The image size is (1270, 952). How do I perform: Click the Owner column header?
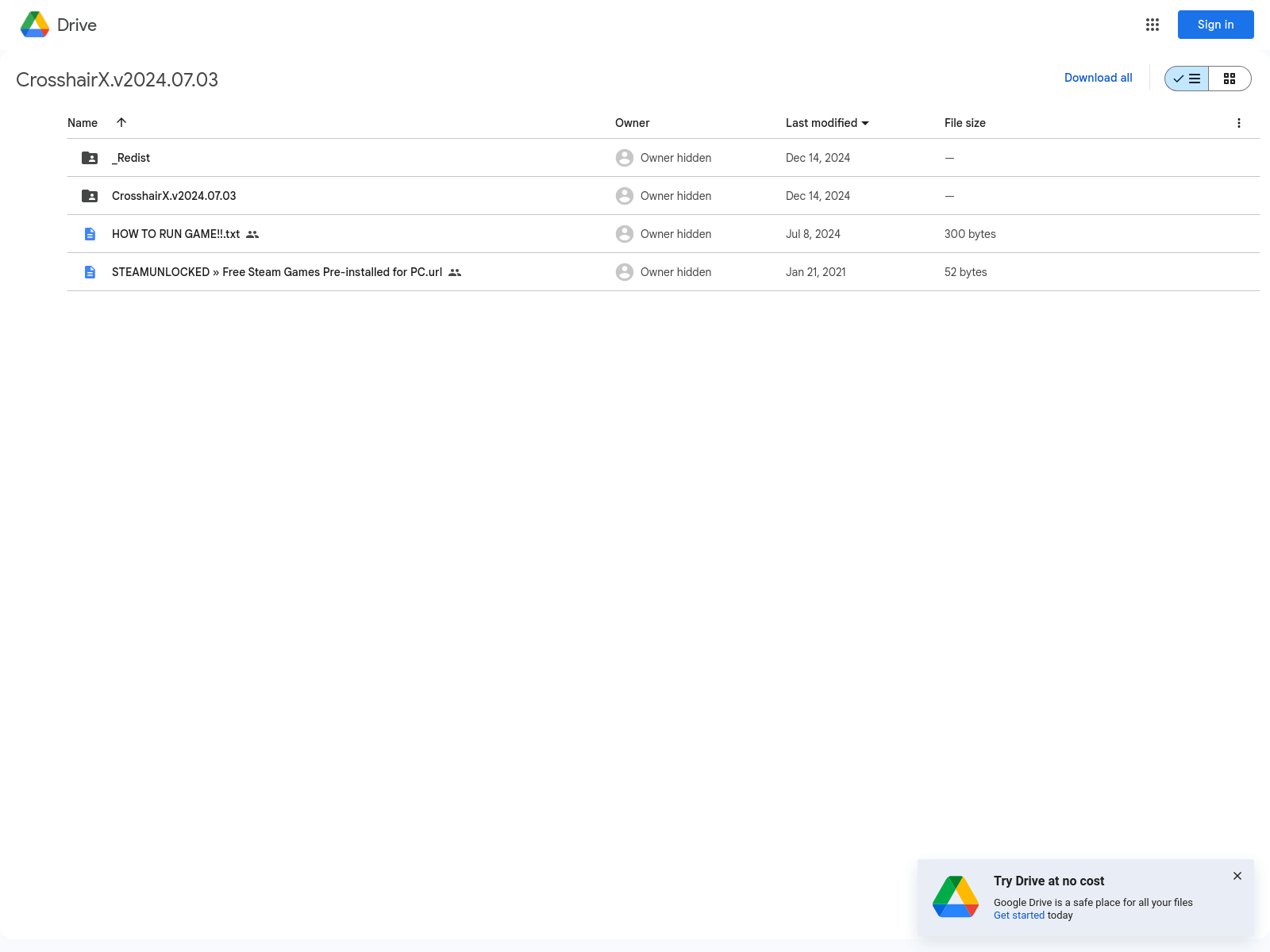coord(632,123)
